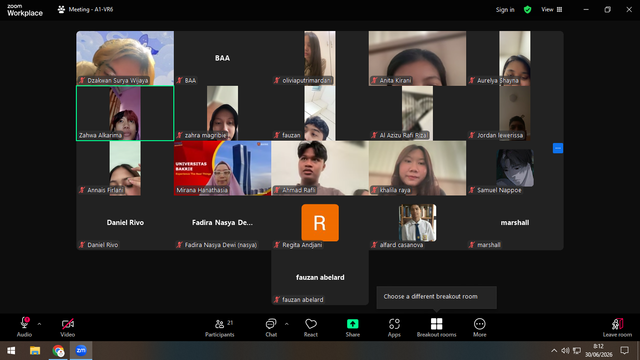The width and height of the screenshot is (640, 360).
Task: Click the Annais Firlani name label
Action: (x=105, y=190)
